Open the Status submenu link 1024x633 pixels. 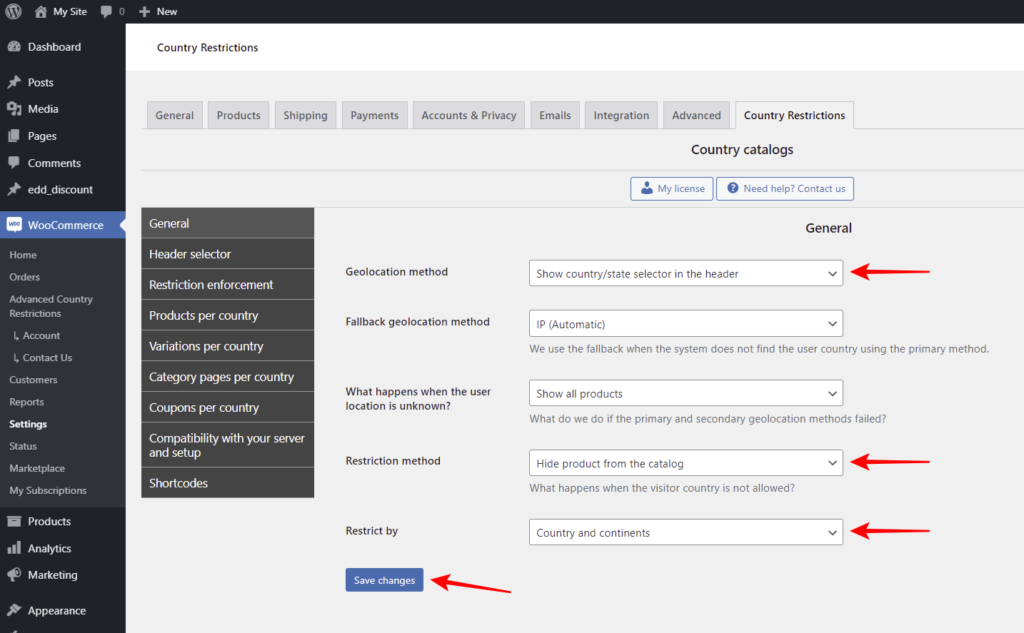point(23,446)
